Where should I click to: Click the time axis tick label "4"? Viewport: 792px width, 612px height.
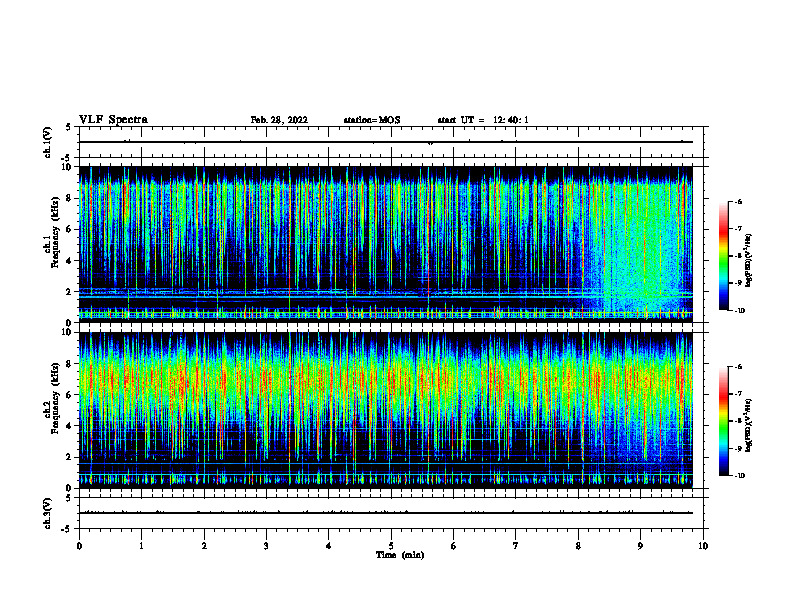click(329, 546)
